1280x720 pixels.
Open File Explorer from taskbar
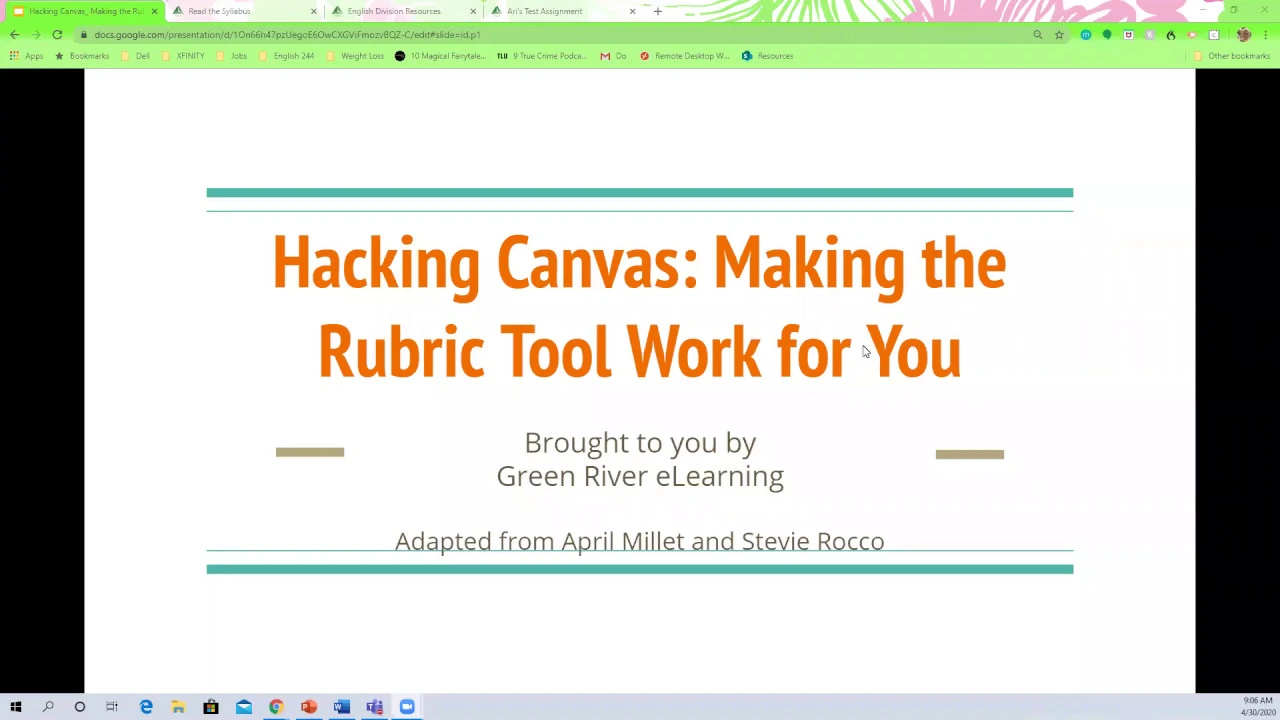[x=178, y=707]
